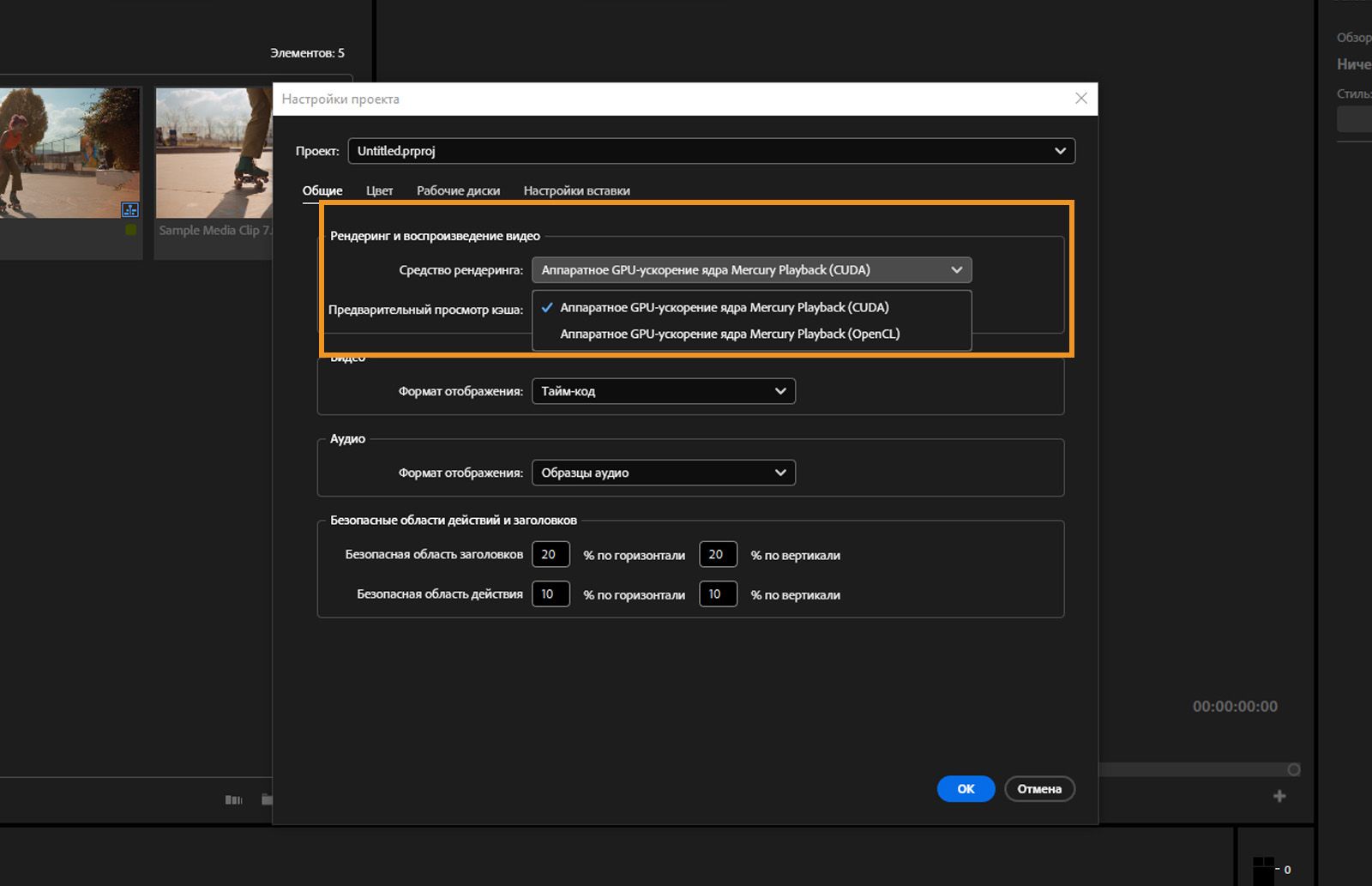This screenshot has width=1372, height=886.
Task: Select the Sample Media Clip 7 thumbnail
Action: [214, 153]
